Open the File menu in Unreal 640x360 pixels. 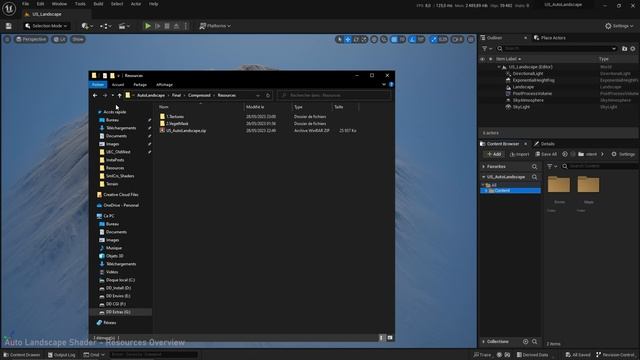click(25, 4)
